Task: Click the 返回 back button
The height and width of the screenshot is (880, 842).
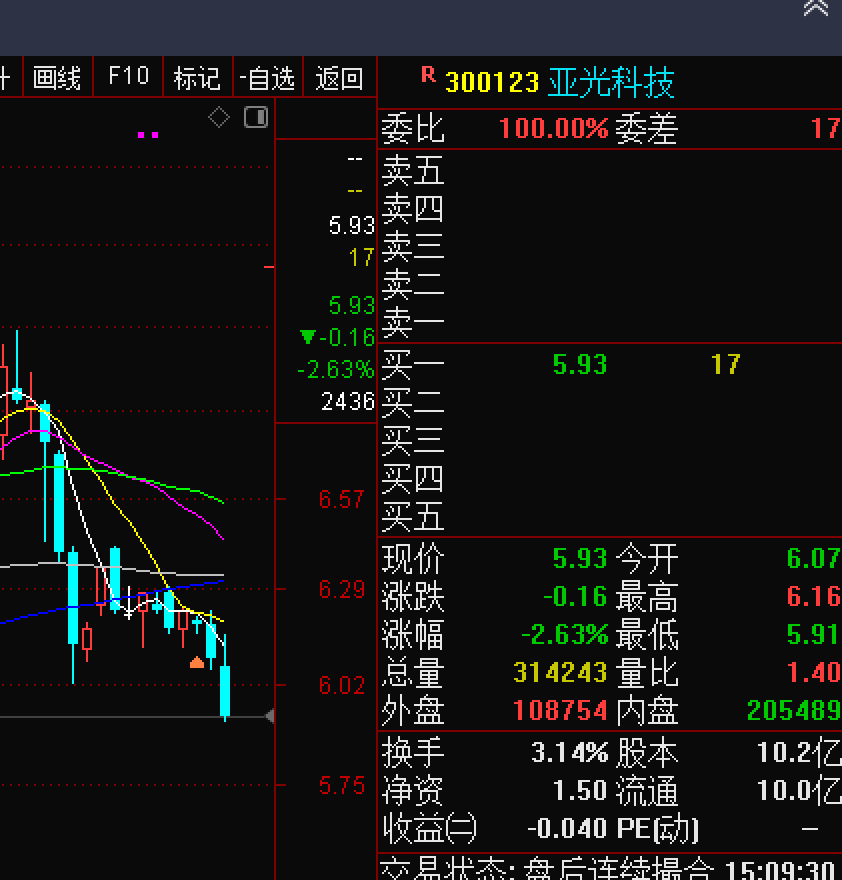Action: [339, 77]
